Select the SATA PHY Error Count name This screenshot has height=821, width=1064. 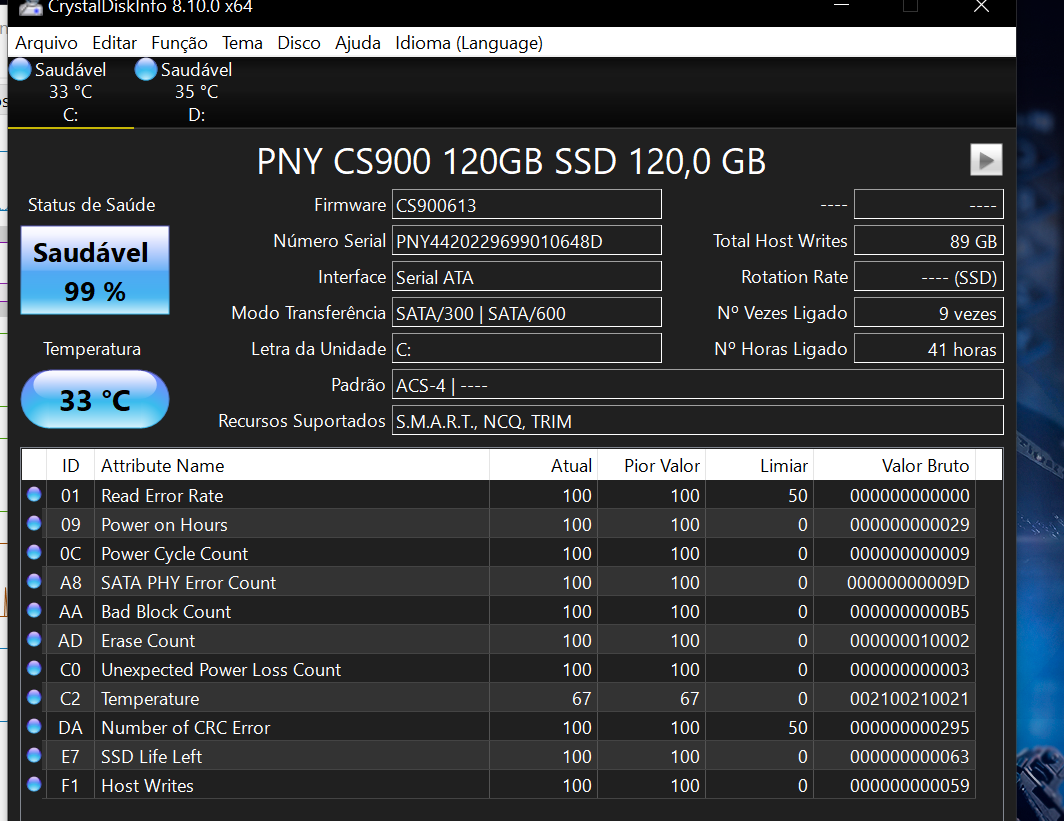pos(189,583)
